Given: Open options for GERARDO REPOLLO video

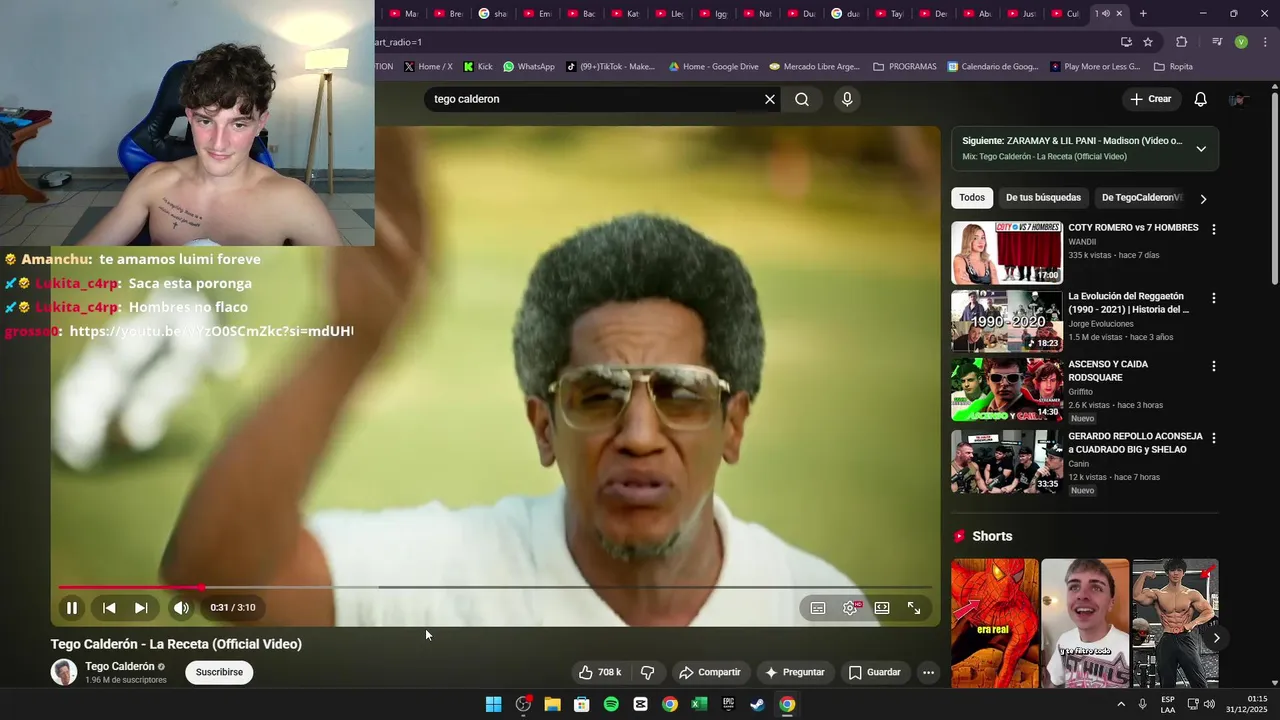Looking at the screenshot, I should coord(1214,438).
